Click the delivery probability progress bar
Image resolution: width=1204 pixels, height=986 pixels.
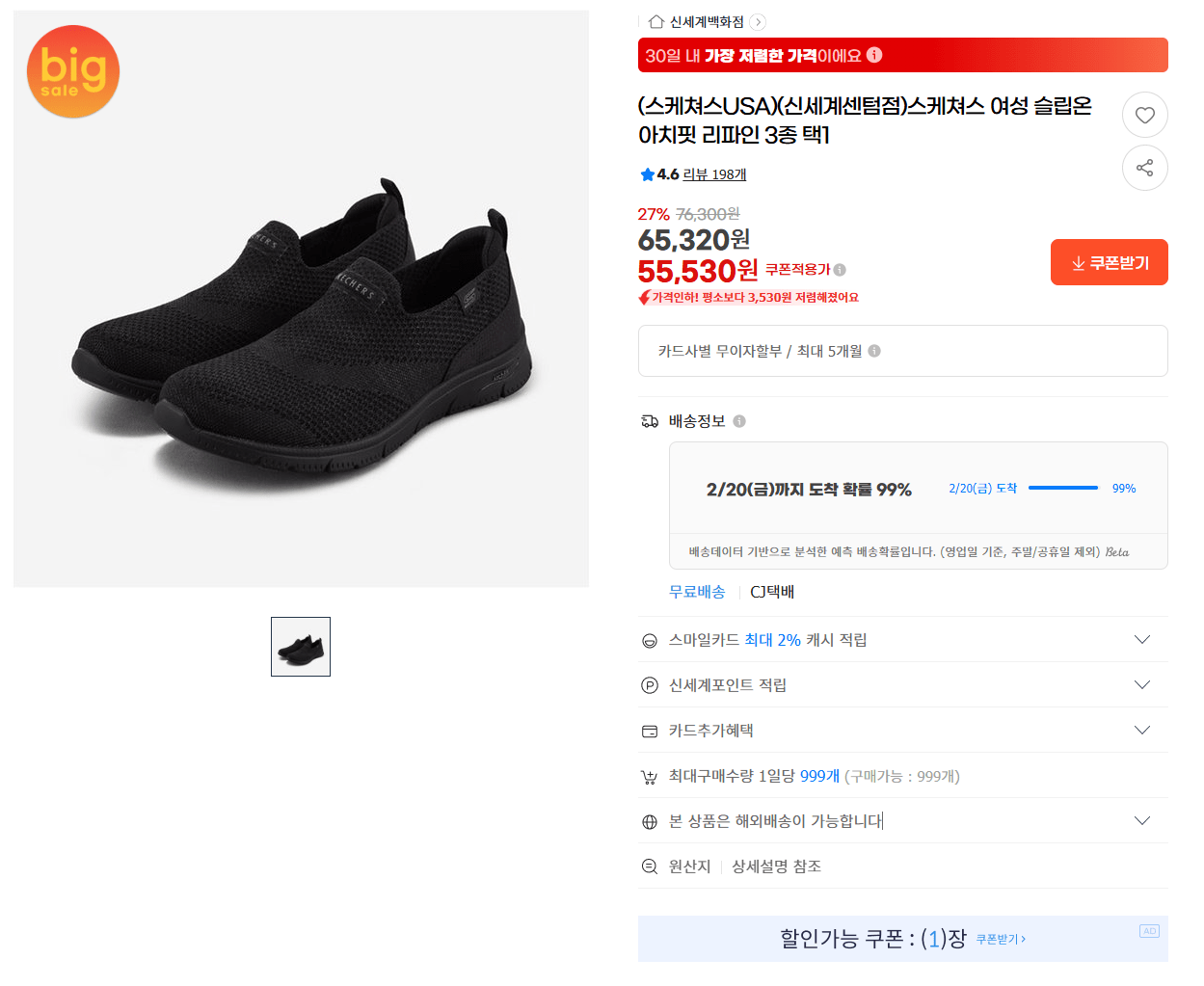1063,488
